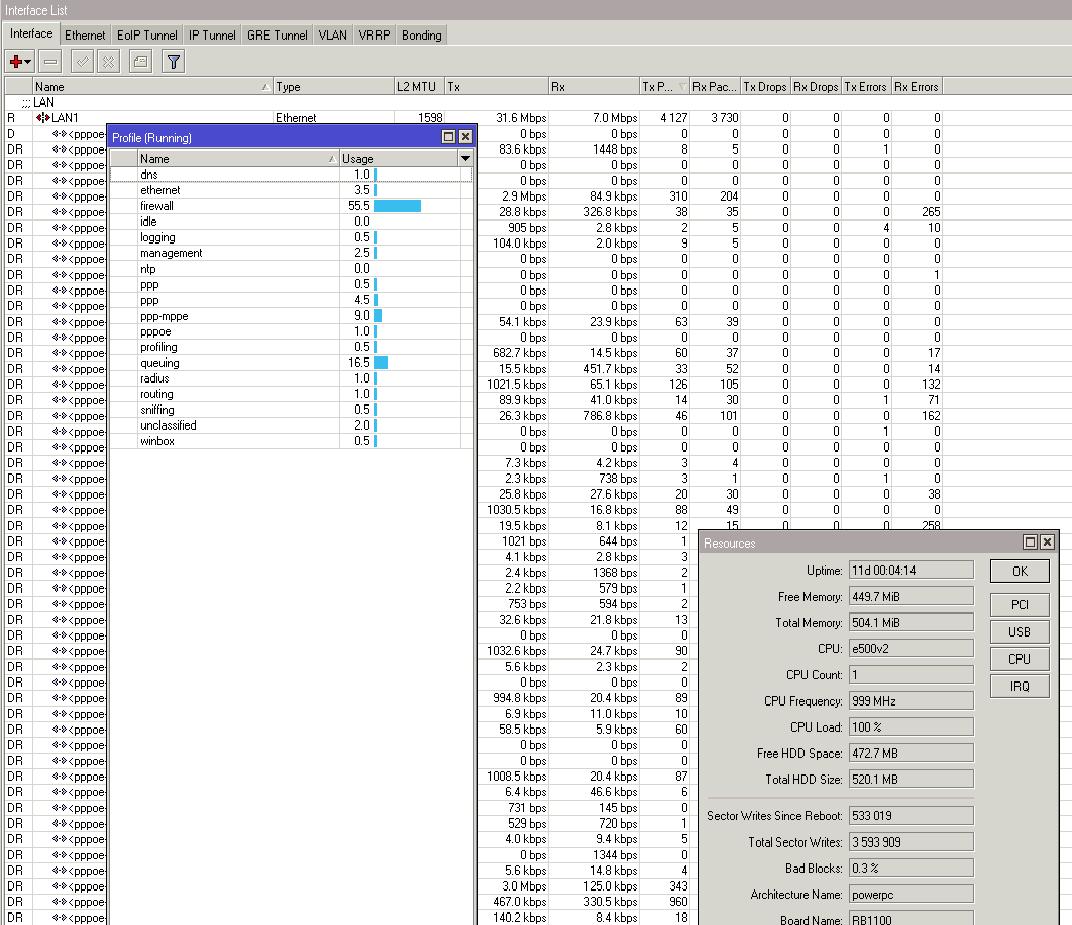
Task: Open the Tx packets column sort arrow
Action: pos(683,87)
